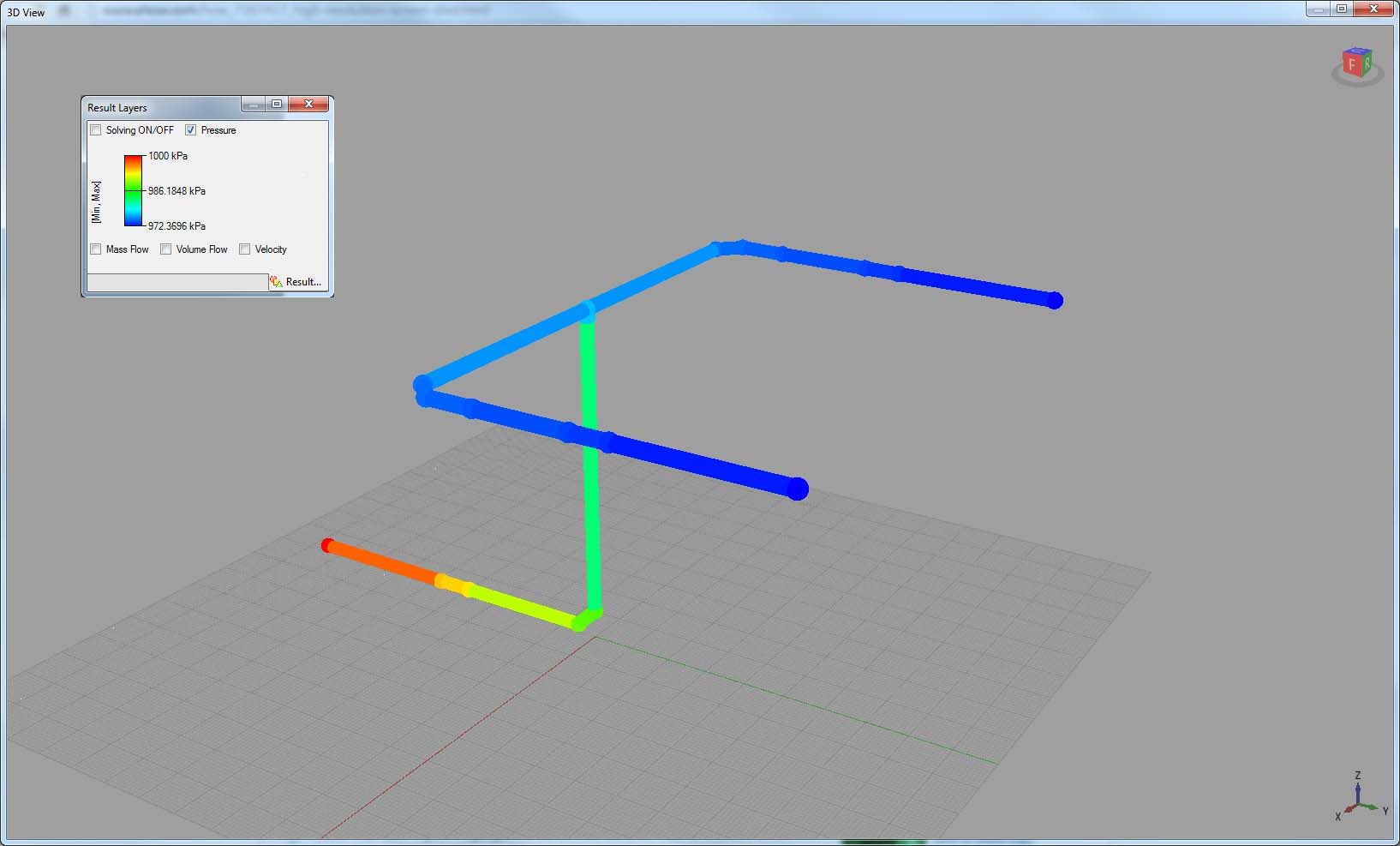Check the Velocity result option

coord(245,249)
